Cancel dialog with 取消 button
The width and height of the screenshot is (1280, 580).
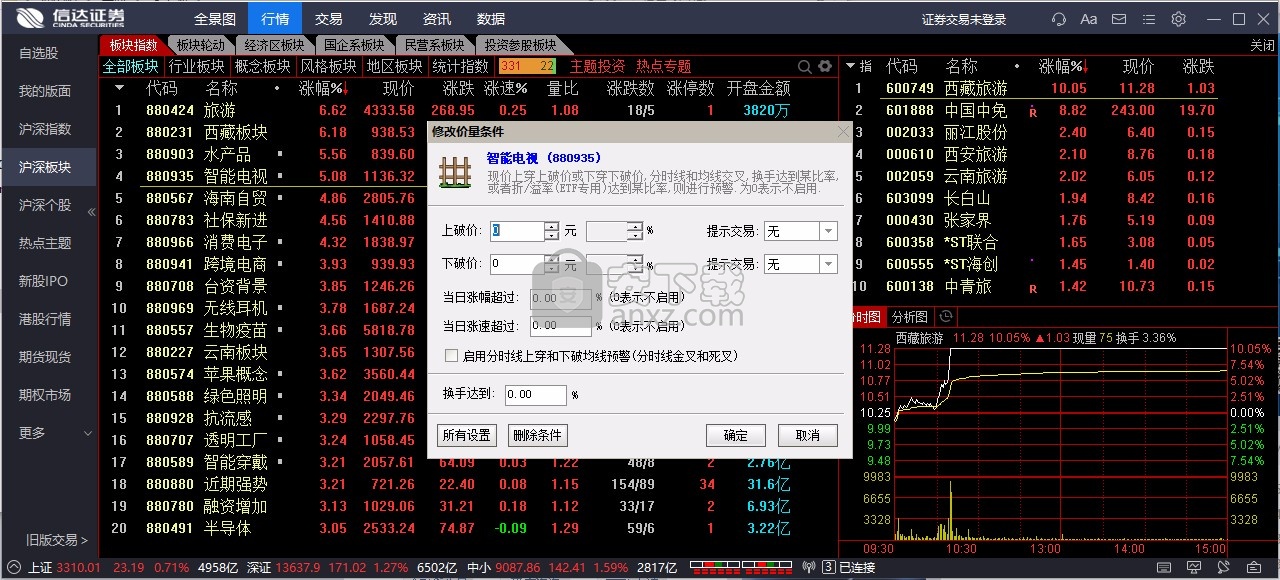pyautogui.click(x=807, y=435)
